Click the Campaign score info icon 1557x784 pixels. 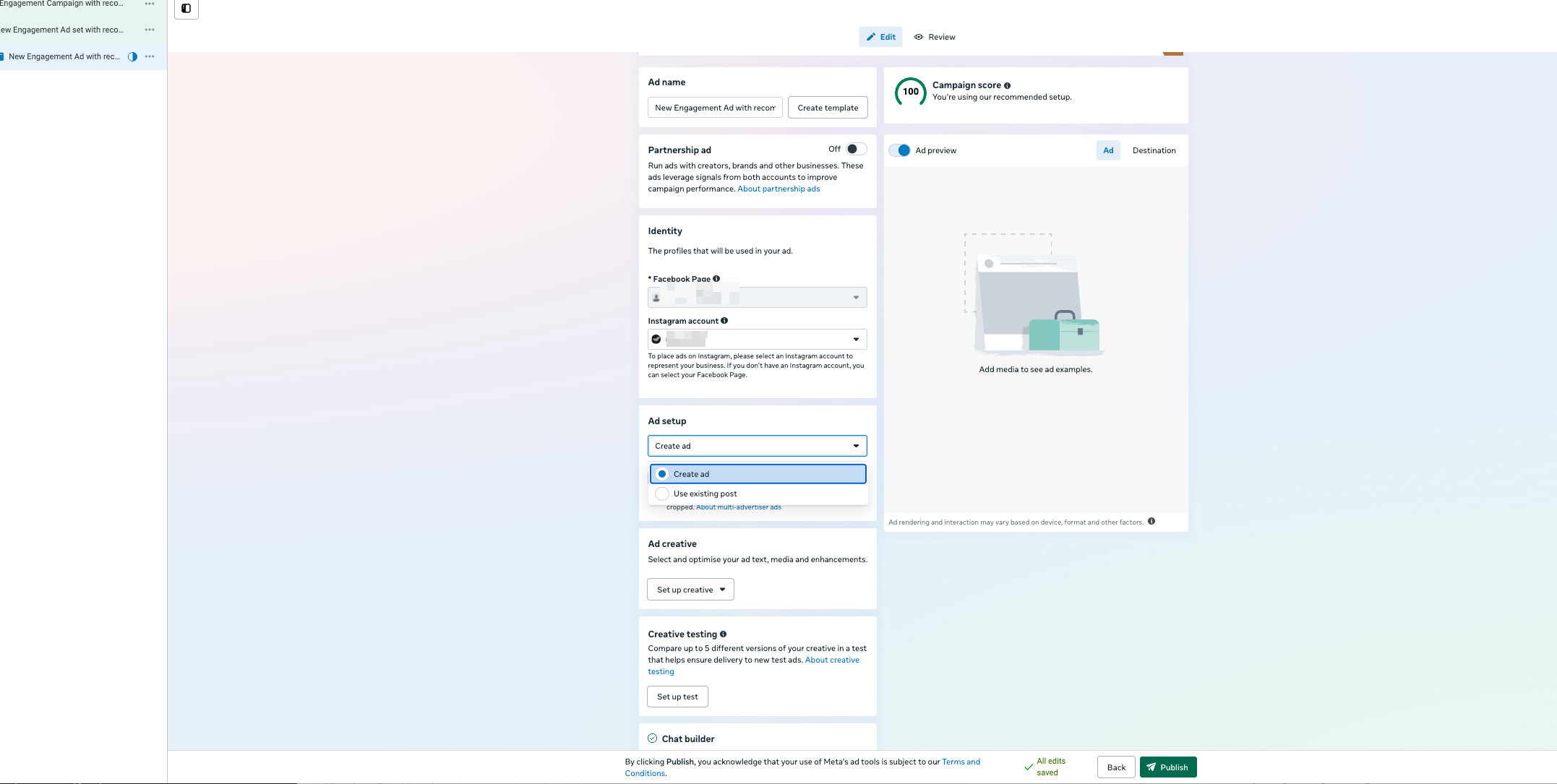(x=1007, y=85)
